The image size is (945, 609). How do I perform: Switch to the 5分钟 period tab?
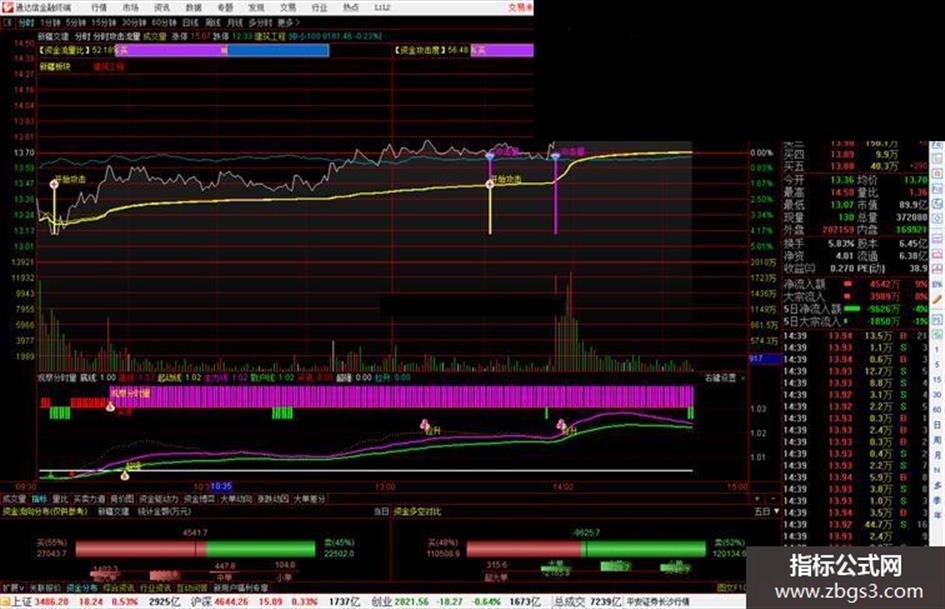(x=76, y=22)
